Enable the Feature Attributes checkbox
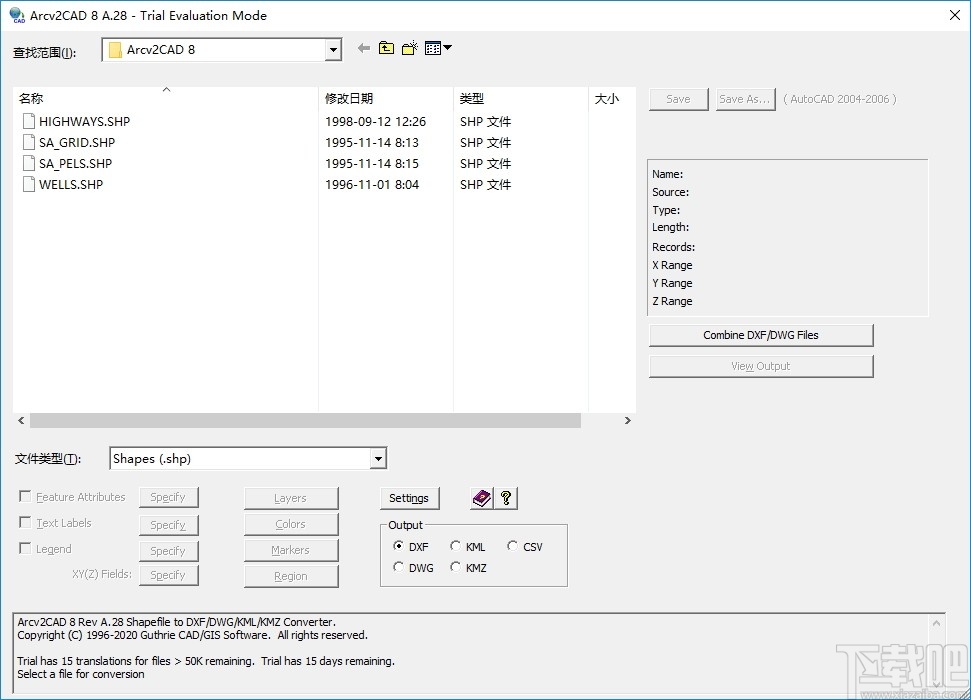The width and height of the screenshot is (971, 700). pyautogui.click(x=24, y=496)
